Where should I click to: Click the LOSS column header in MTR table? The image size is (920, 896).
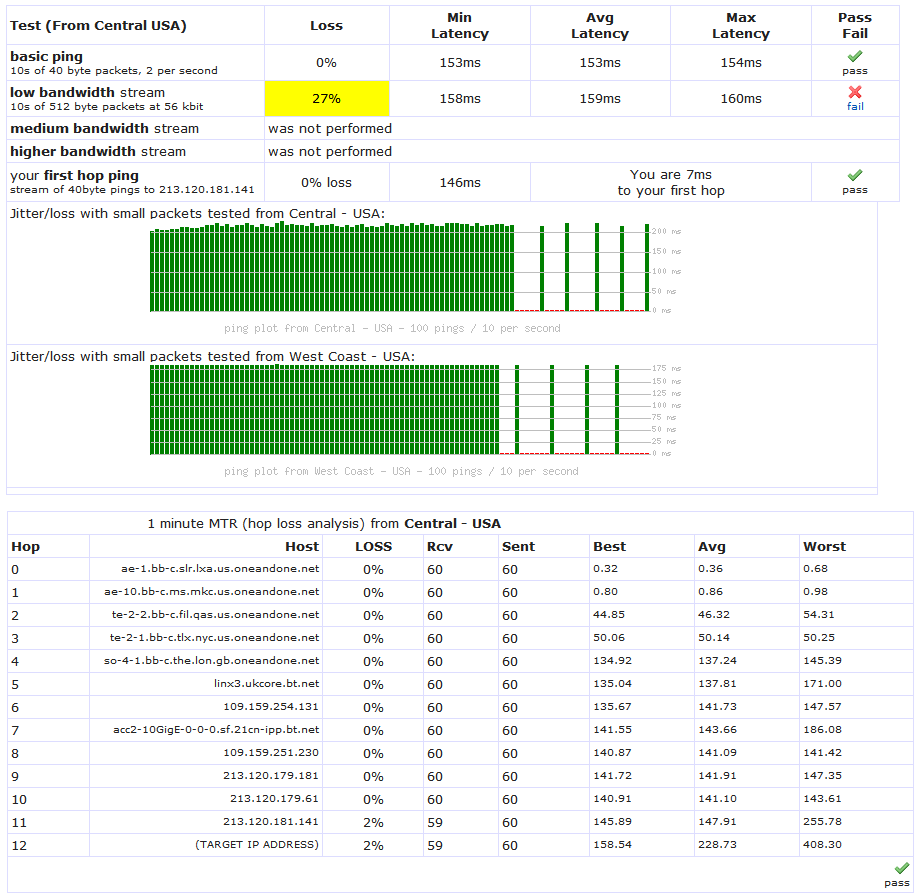(x=373, y=546)
